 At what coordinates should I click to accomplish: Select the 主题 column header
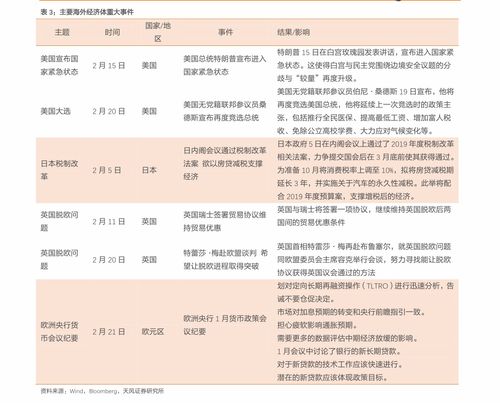(62, 32)
